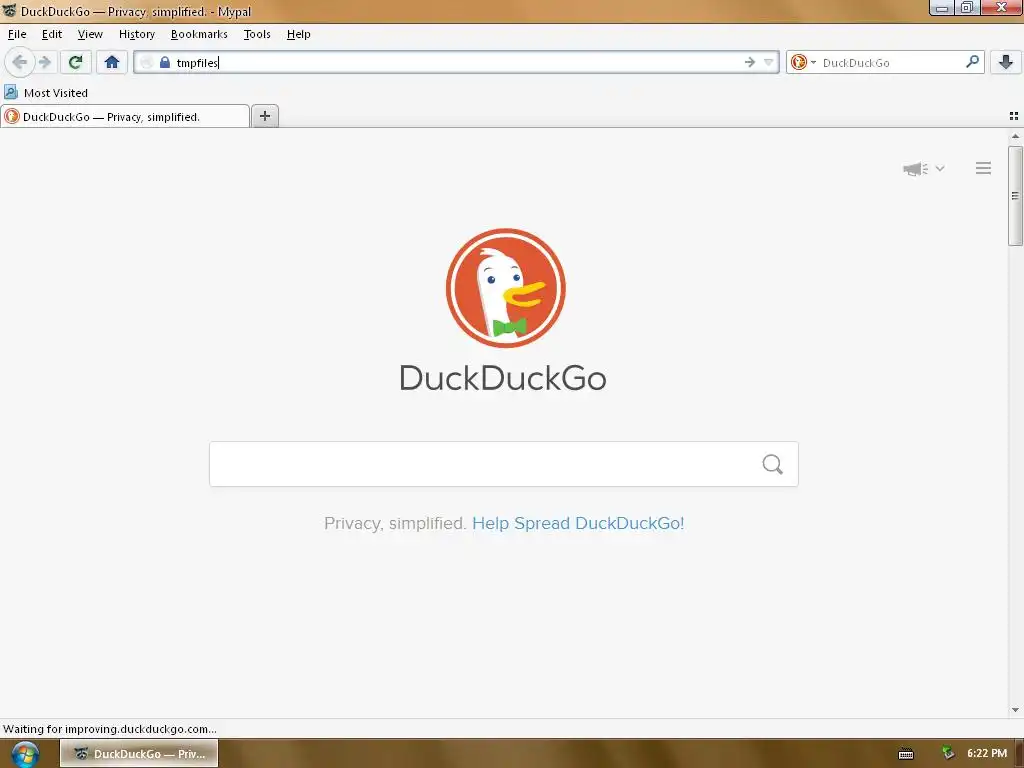This screenshot has width=1024, height=768.
Task: Open the Edit menu
Action: click(x=52, y=34)
